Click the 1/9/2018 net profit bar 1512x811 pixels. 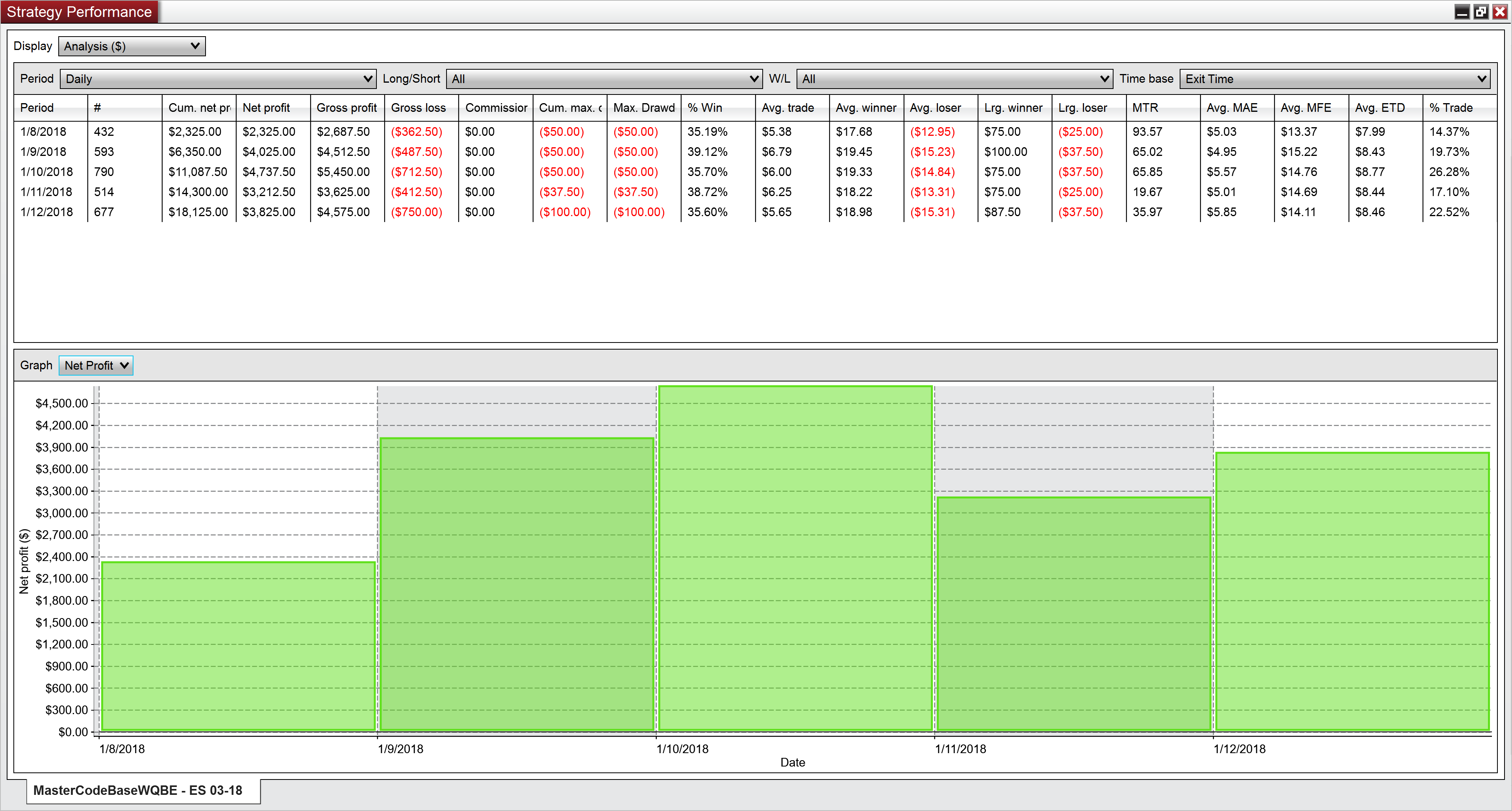[x=517, y=585]
